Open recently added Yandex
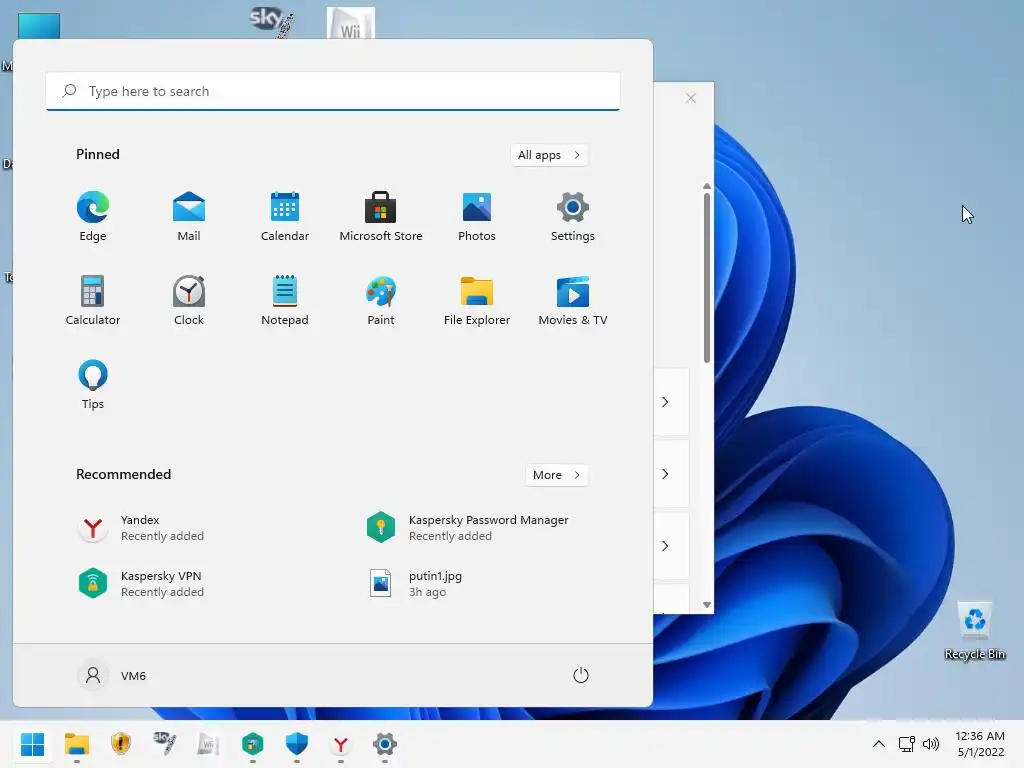1024x768 pixels. 141,528
